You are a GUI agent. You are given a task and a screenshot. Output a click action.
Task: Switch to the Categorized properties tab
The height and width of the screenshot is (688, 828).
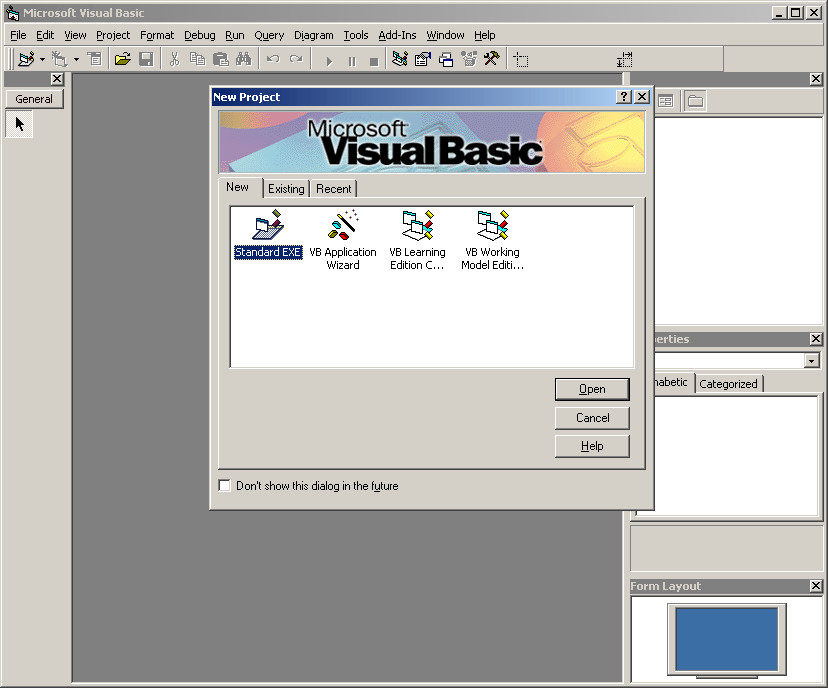click(728, 383)
